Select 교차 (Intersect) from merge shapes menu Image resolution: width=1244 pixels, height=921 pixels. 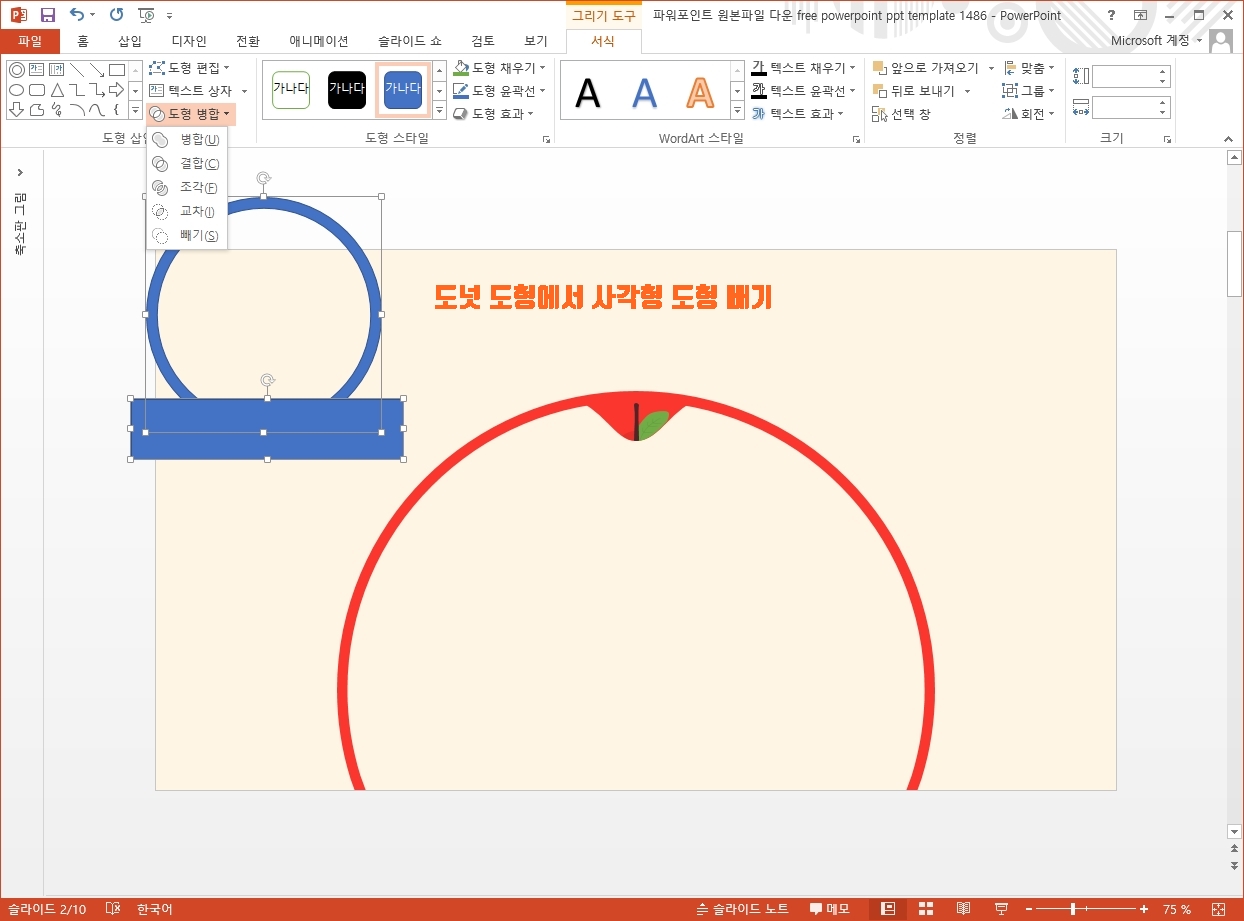pyautogui.click(x=187, y=211)
